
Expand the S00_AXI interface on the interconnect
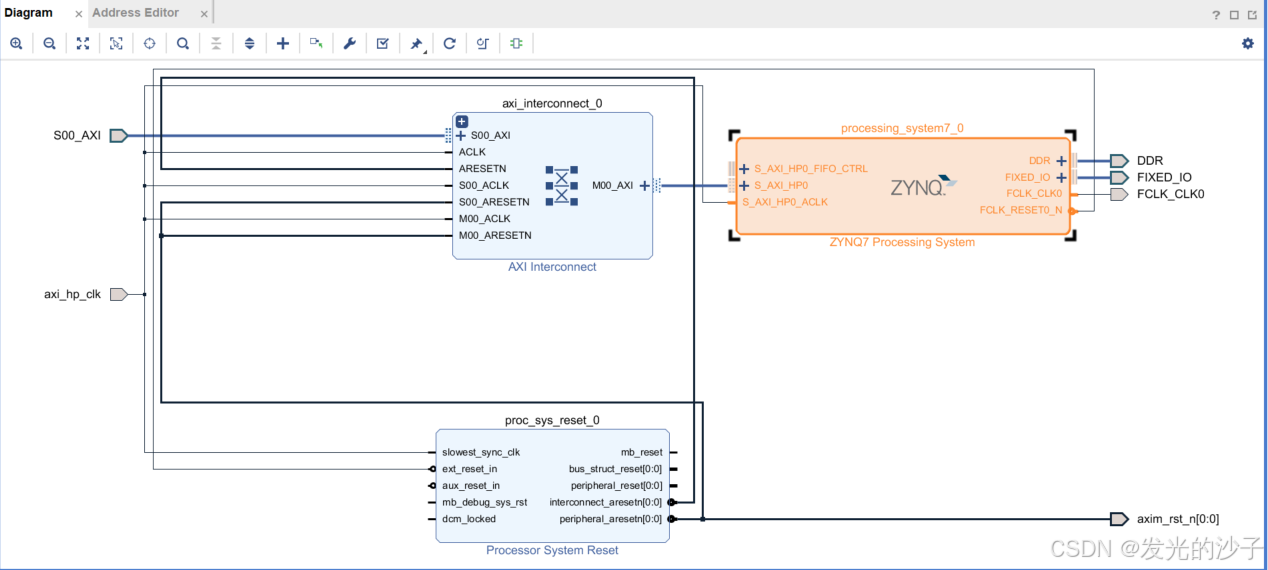click(460, 135)
